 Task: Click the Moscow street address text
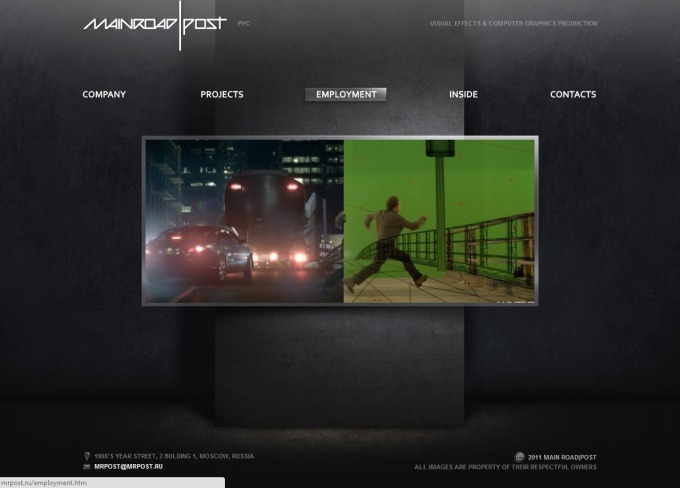(173, 456)
